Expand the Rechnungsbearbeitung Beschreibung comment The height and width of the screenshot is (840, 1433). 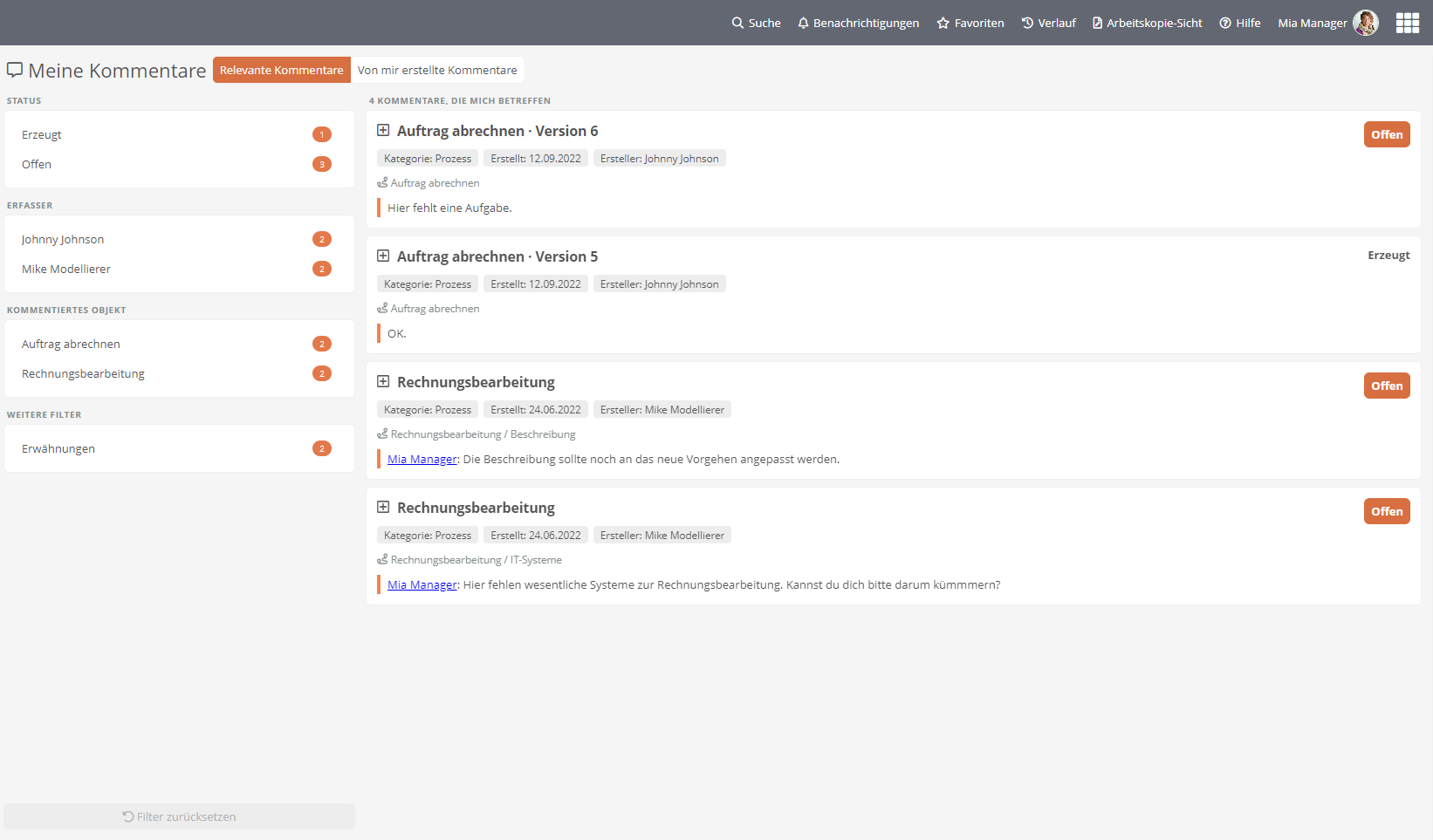(383, 381)
